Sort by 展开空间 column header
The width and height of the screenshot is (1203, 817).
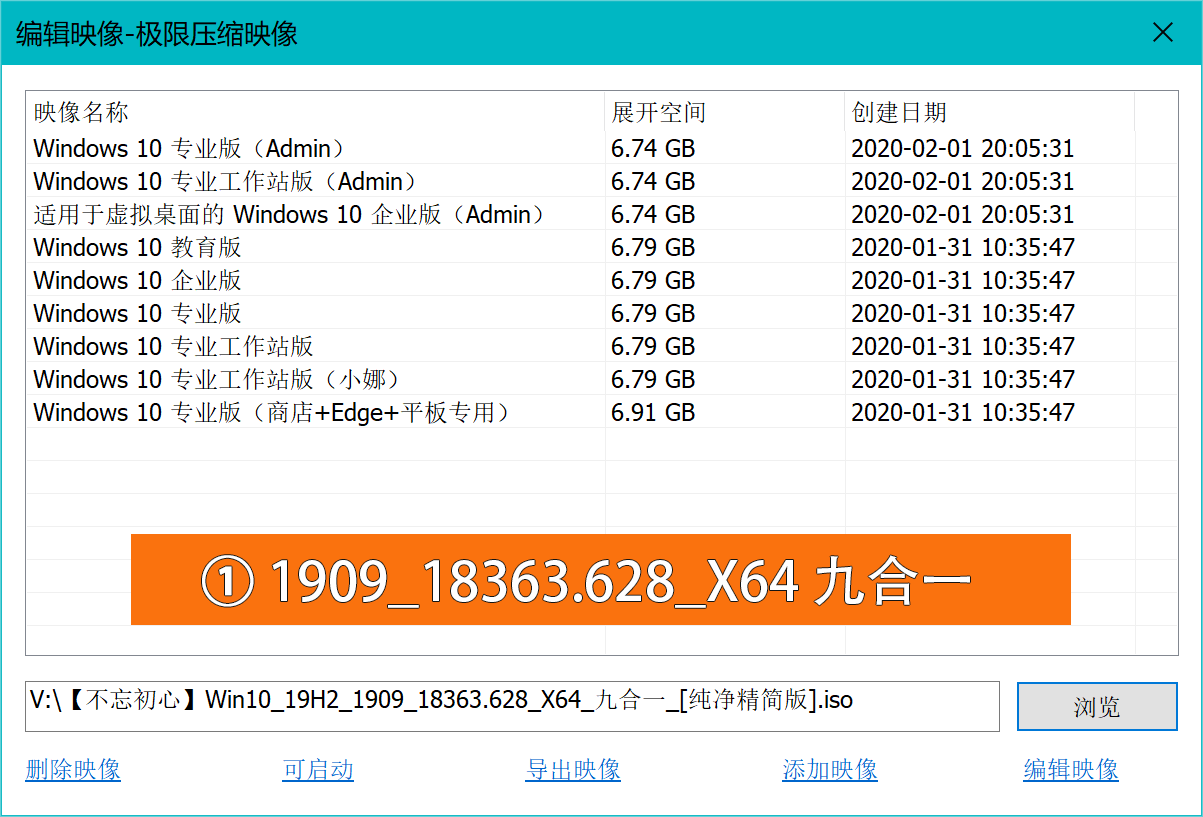(659, 112)
